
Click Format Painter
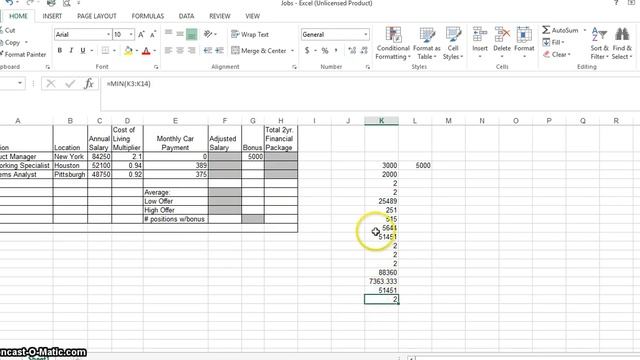(x=23, y=54)
